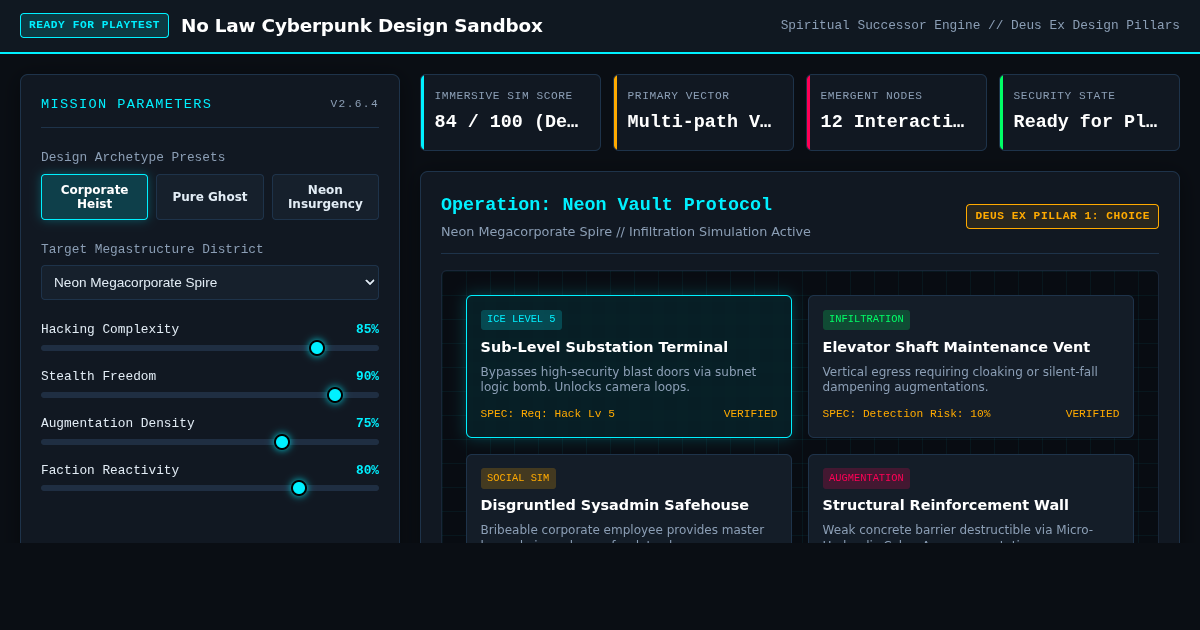
Task: Open the Security State stat card
Action: click(1090, 112)
